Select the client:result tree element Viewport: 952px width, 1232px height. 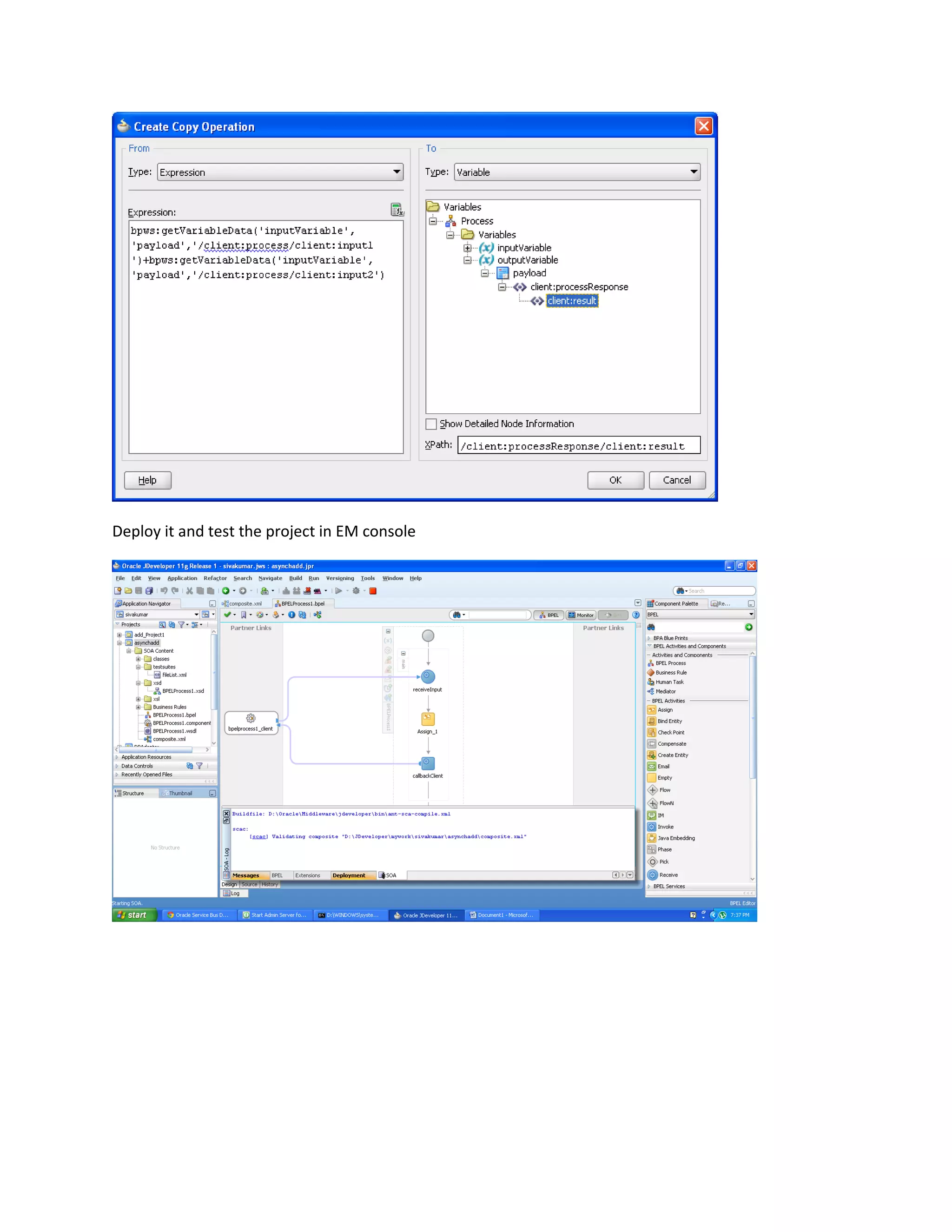572,301
